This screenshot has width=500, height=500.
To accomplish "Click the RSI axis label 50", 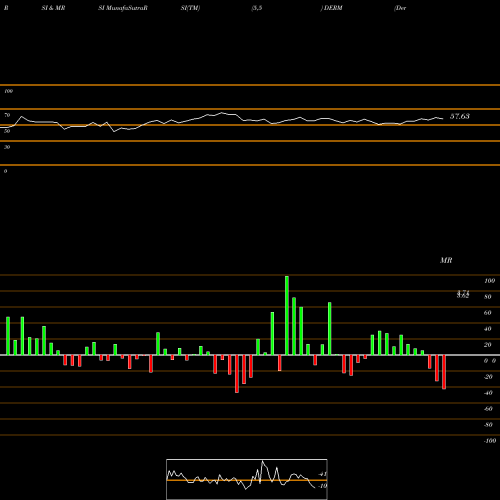I will (x=7, y=131).
